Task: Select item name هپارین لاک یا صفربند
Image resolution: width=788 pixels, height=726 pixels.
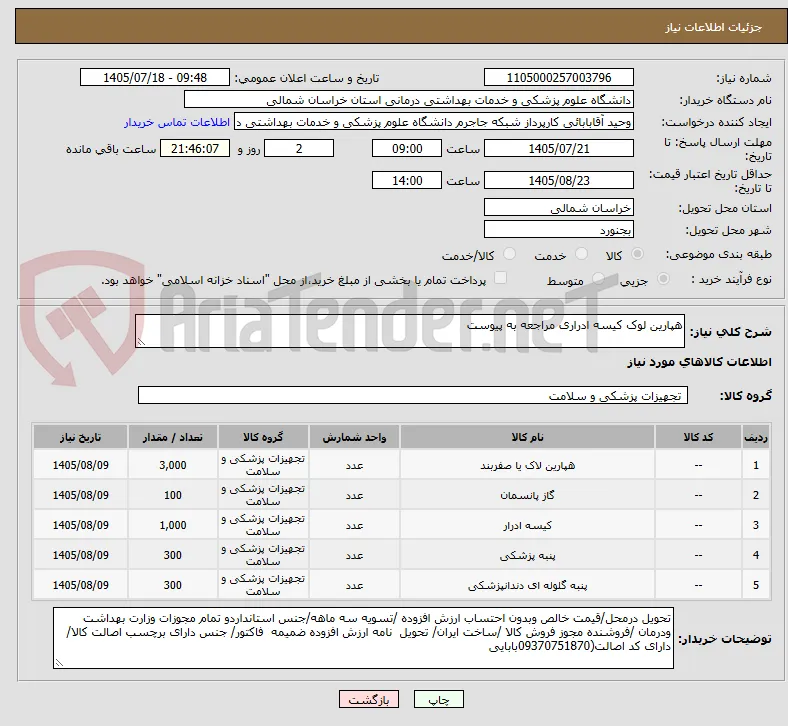Action: [x=528, y=466]
